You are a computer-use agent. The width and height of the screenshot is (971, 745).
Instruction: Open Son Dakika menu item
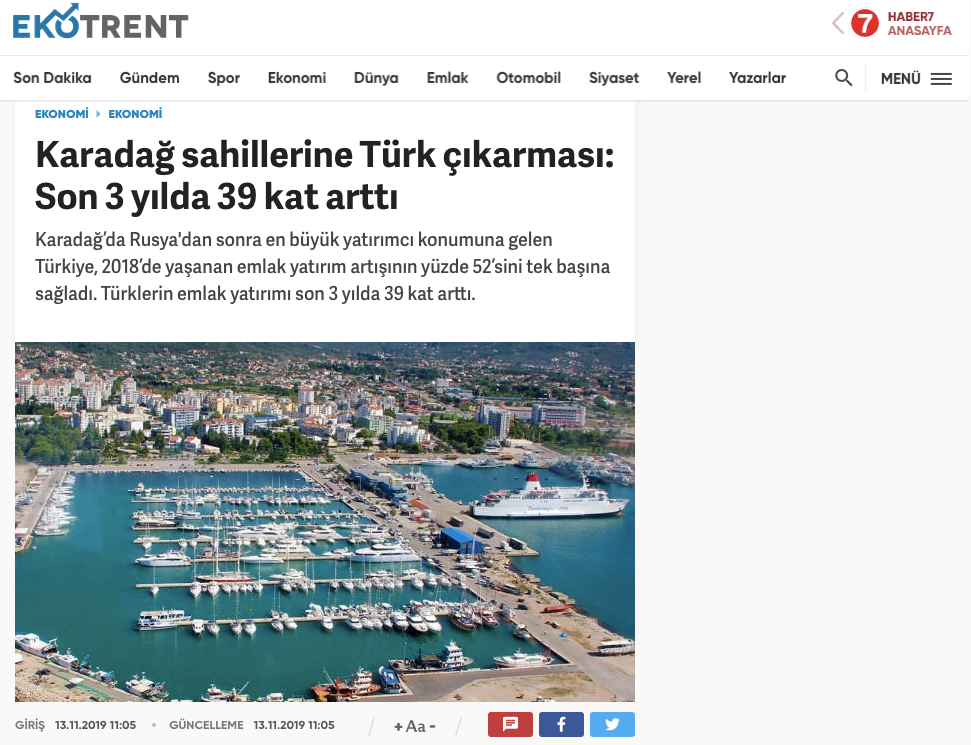click(53, 78)
